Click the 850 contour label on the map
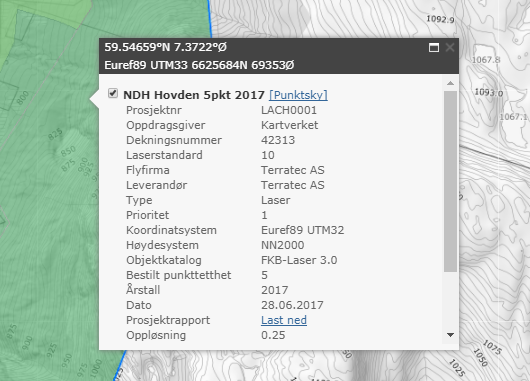 coord(68,151)
